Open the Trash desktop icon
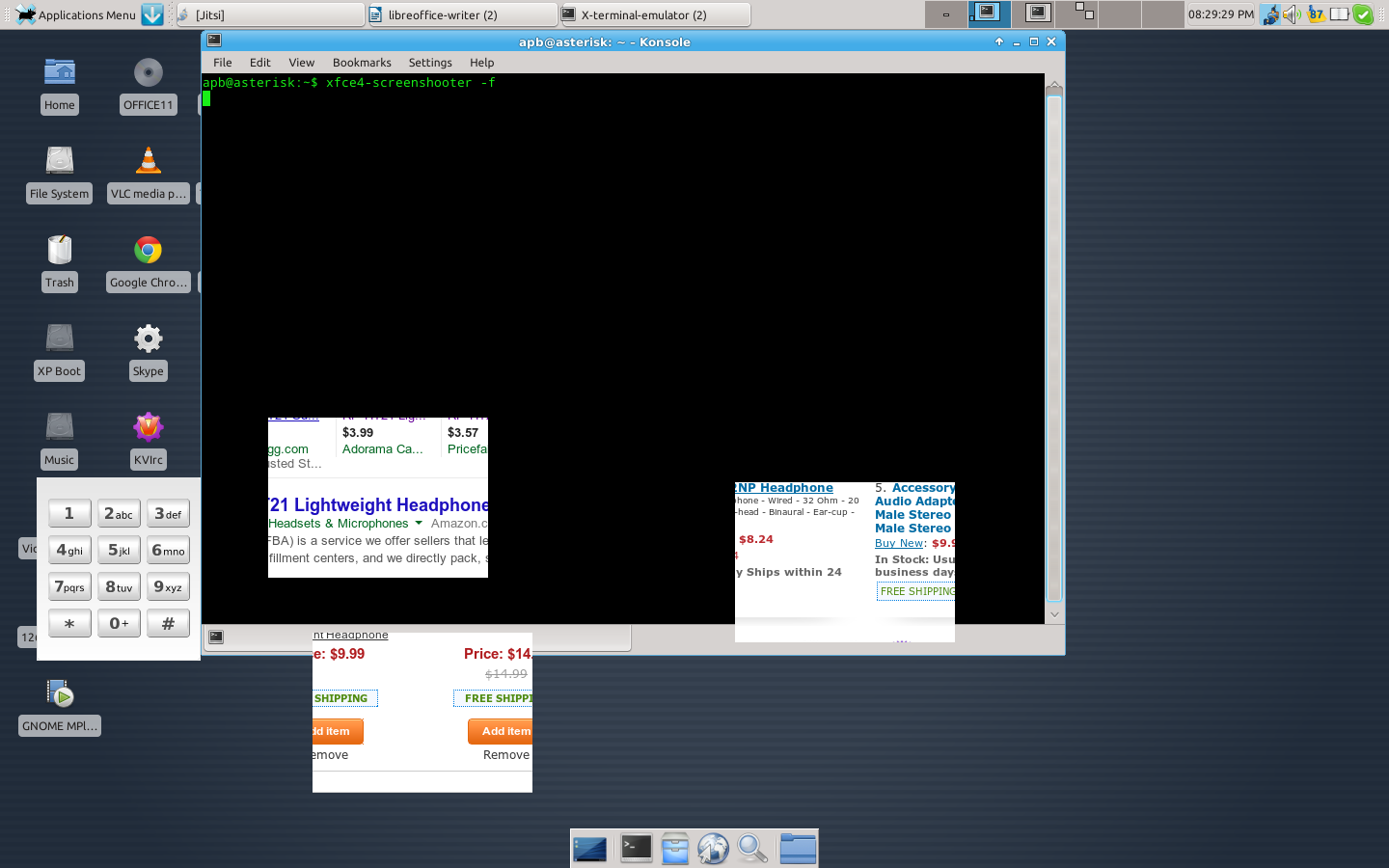Viewport: 1389px width, 868px height. [59, 251]
